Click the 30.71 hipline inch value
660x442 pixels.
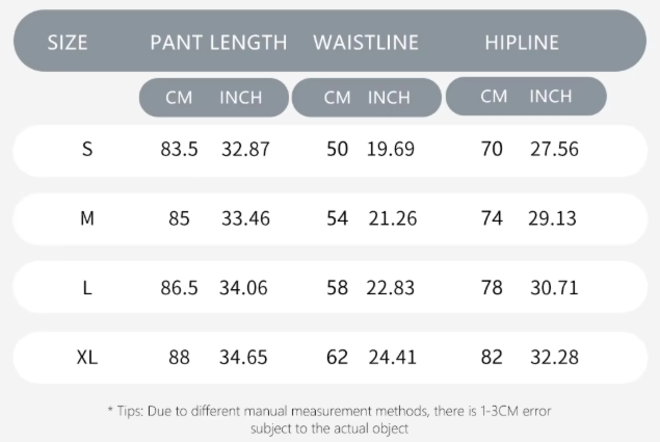click(554, 288)
